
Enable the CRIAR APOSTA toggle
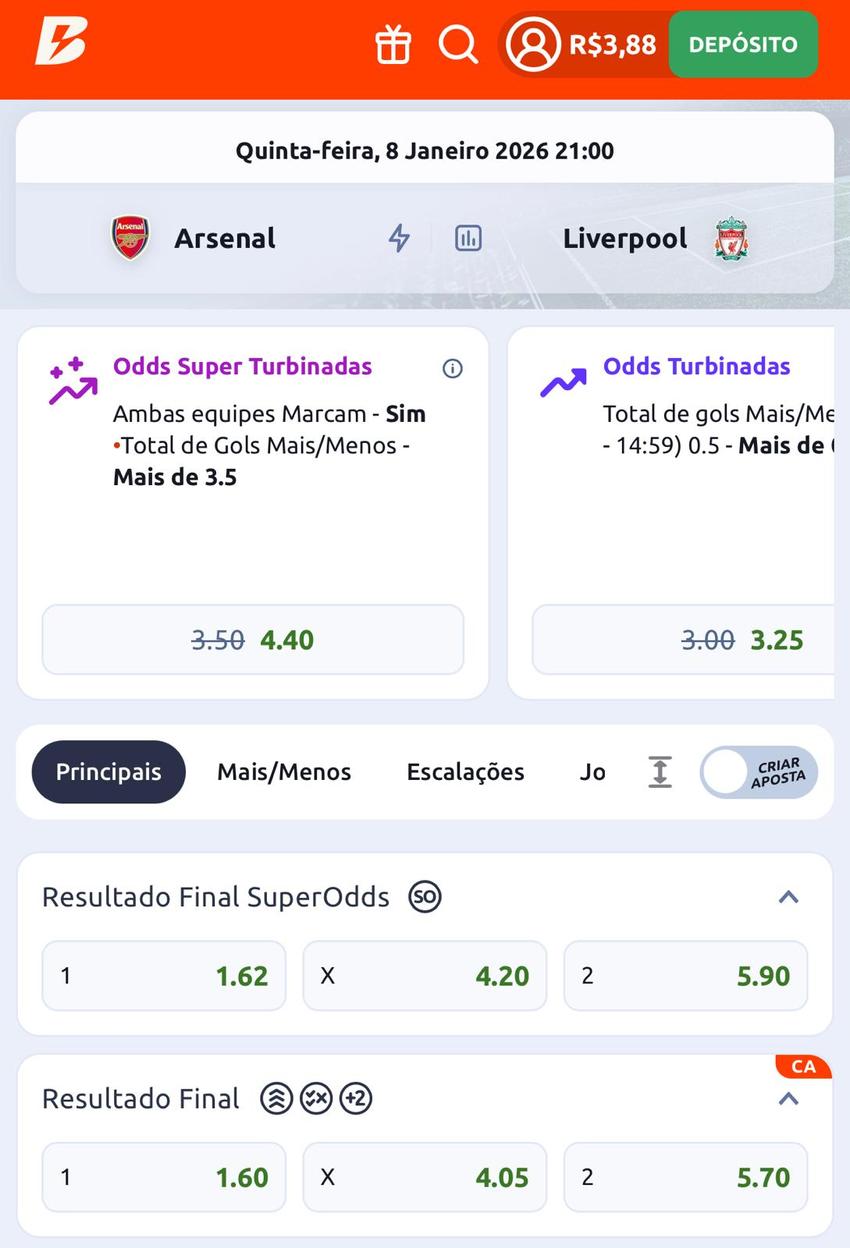click(x=758, y=772)
